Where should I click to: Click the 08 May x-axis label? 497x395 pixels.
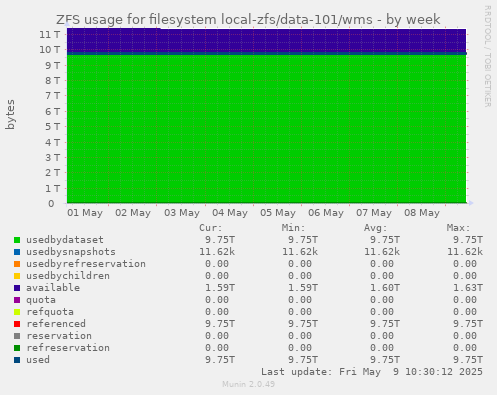click(x=422, y=213)
